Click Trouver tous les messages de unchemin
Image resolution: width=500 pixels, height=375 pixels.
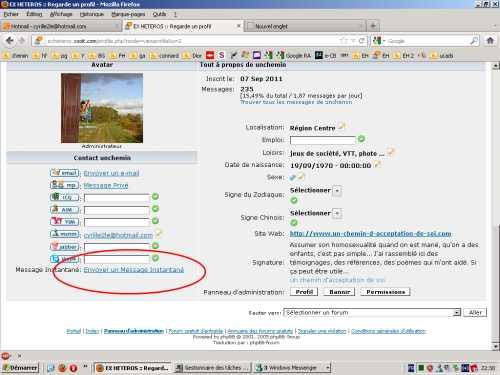point(296,102)
